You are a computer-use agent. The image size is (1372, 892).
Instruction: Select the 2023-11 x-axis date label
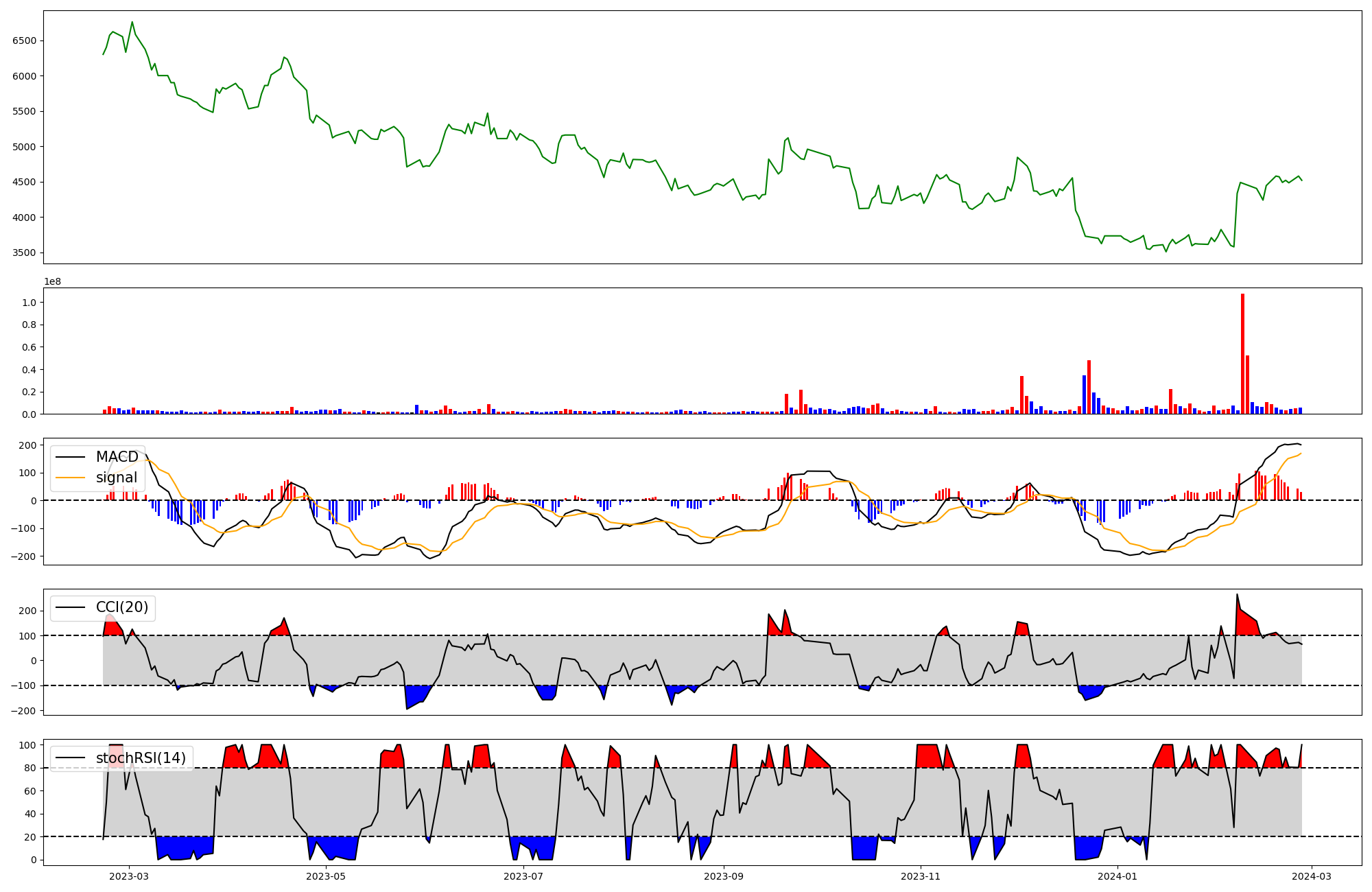920,876
